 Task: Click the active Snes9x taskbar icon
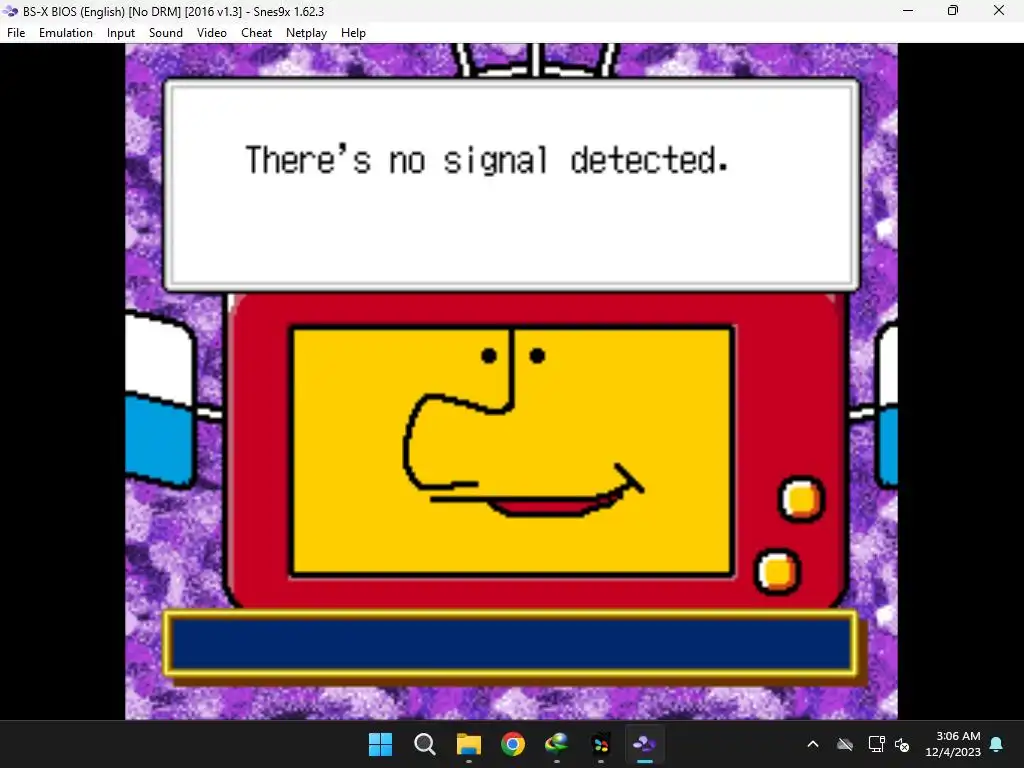[x=645, y=744]
